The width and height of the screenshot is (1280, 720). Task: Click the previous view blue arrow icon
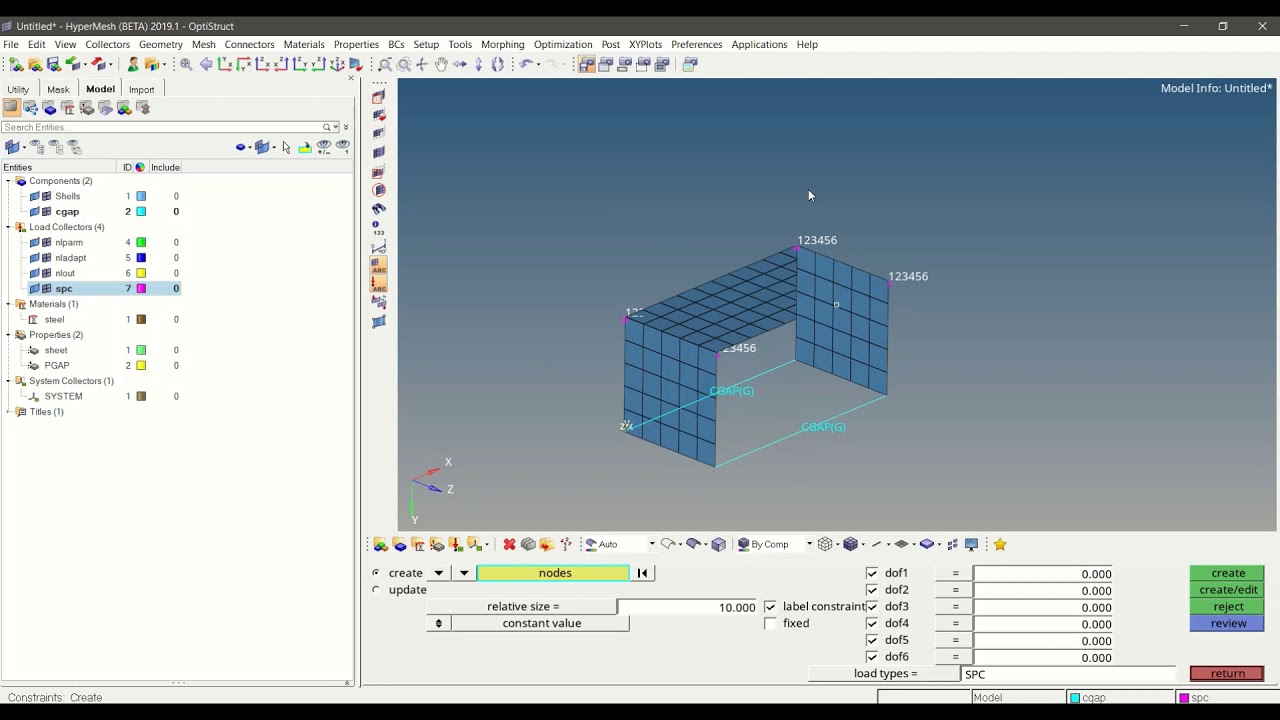pos(206,64)
